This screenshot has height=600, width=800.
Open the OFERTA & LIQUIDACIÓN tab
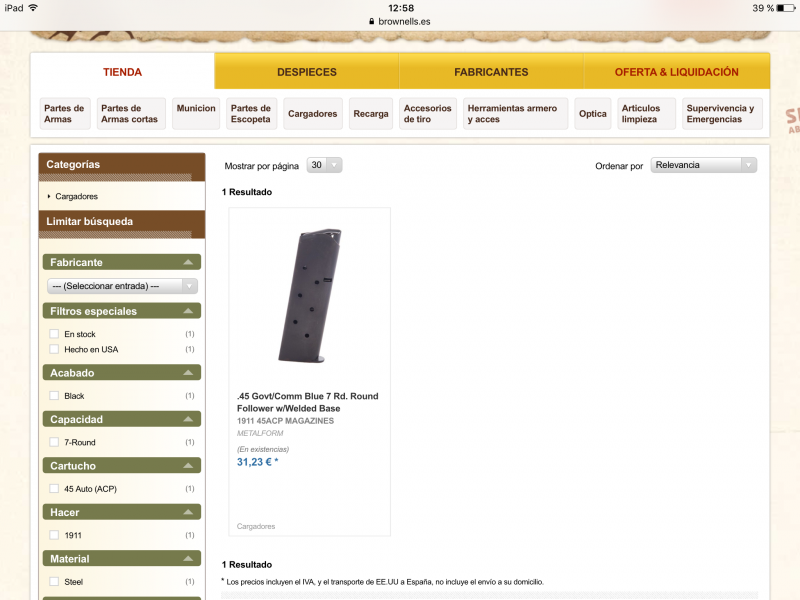[x=677, y=71]
